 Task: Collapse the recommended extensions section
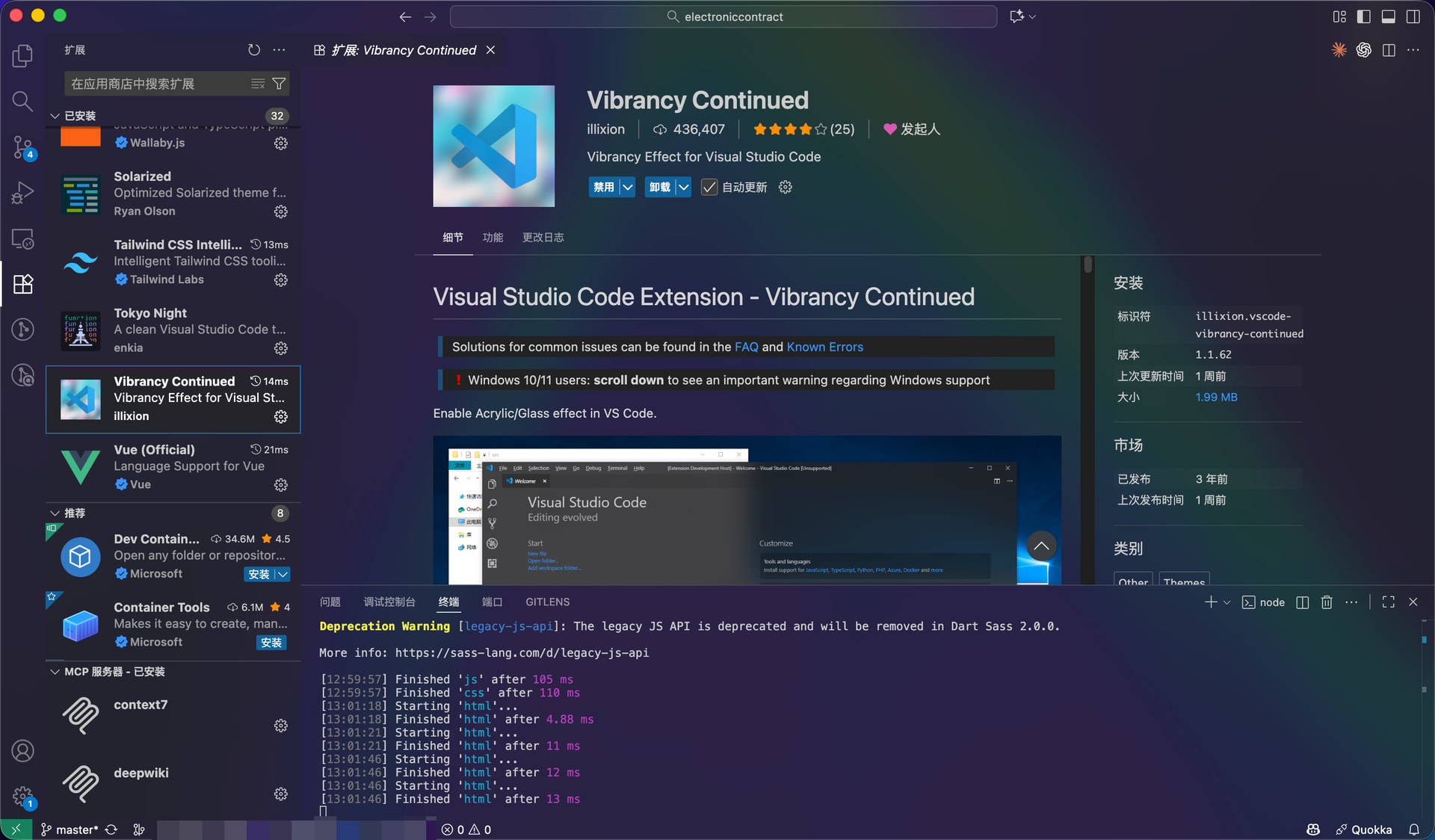(55, 513)
